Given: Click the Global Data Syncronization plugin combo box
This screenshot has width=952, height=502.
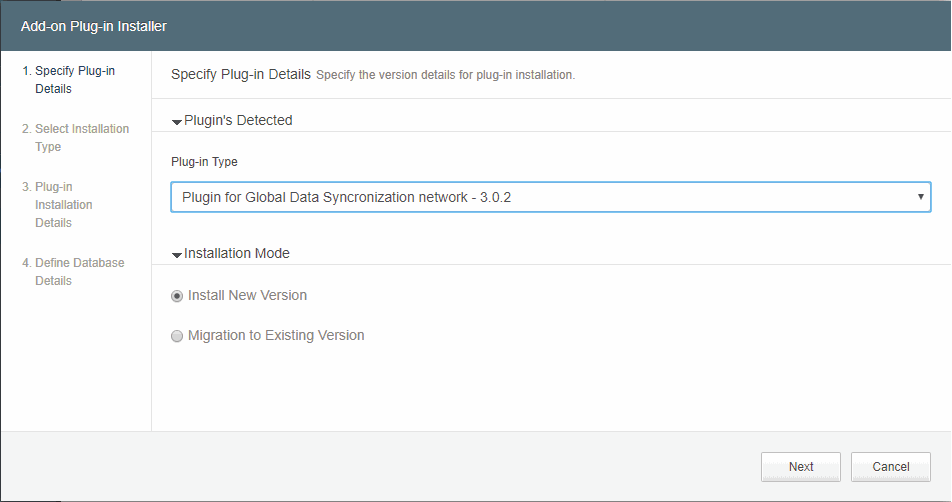Looking at the screenshot, I should click(x=551, y=197).
